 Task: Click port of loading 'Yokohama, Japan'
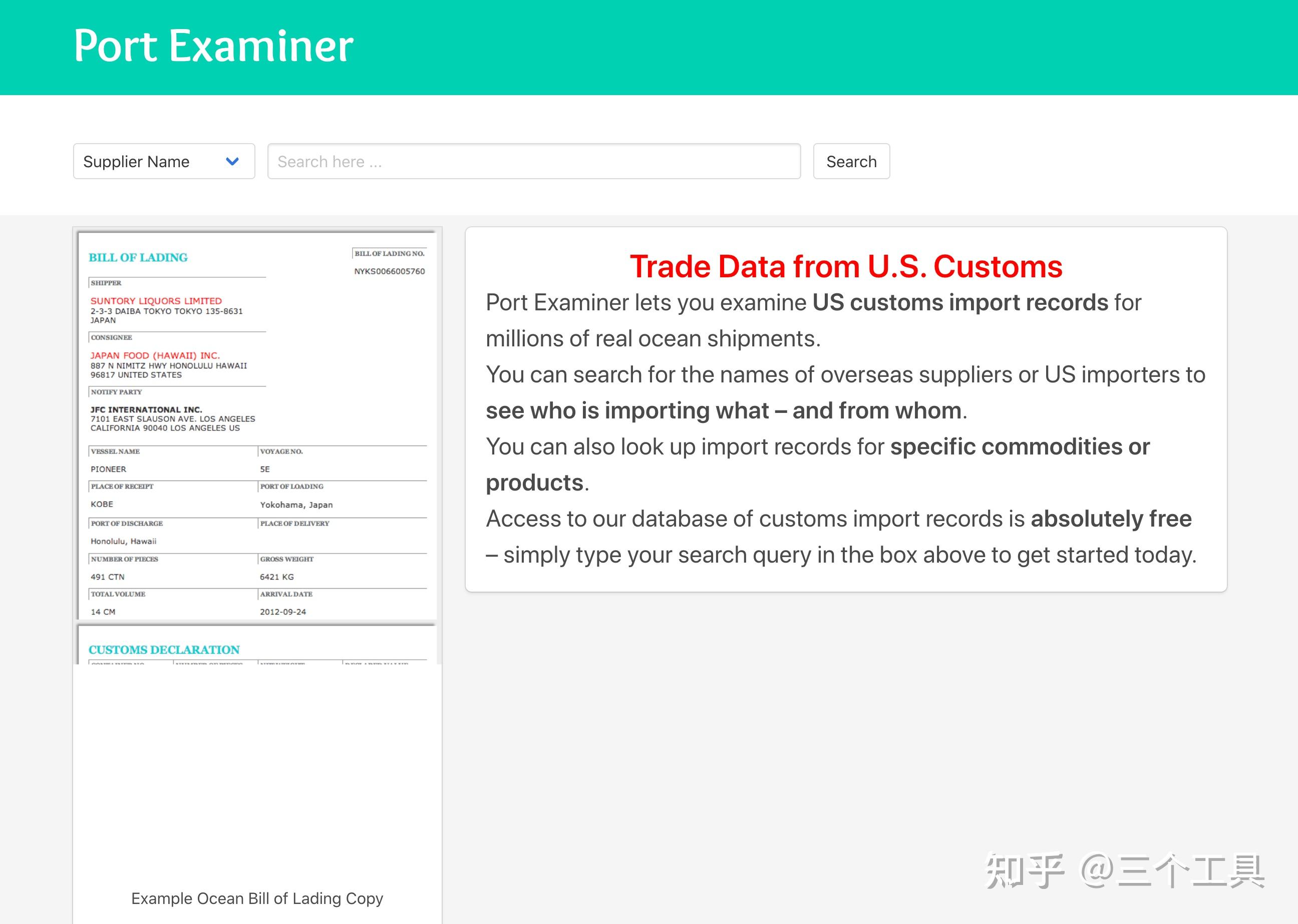click(x=296, y=505)
